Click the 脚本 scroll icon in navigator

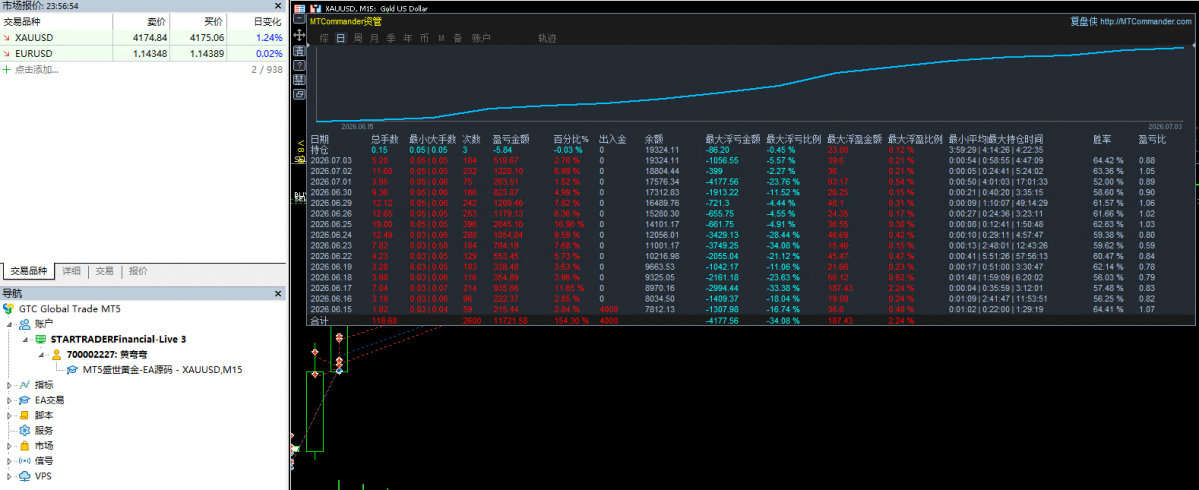tap(24, 415)
